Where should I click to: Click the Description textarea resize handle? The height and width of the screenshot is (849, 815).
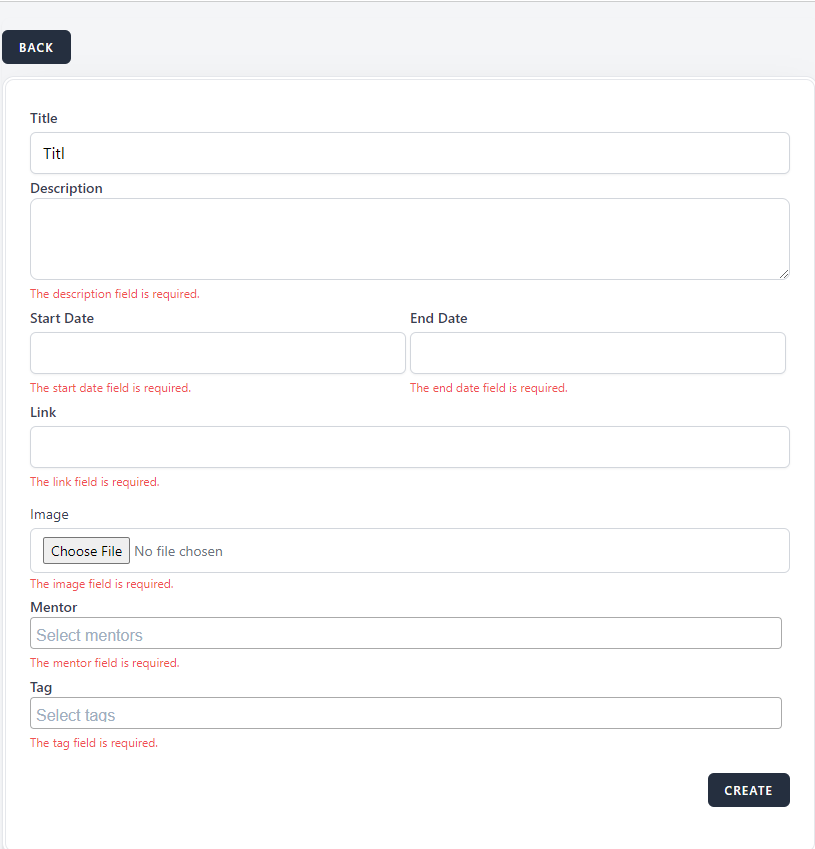click(x=783, y=273)
